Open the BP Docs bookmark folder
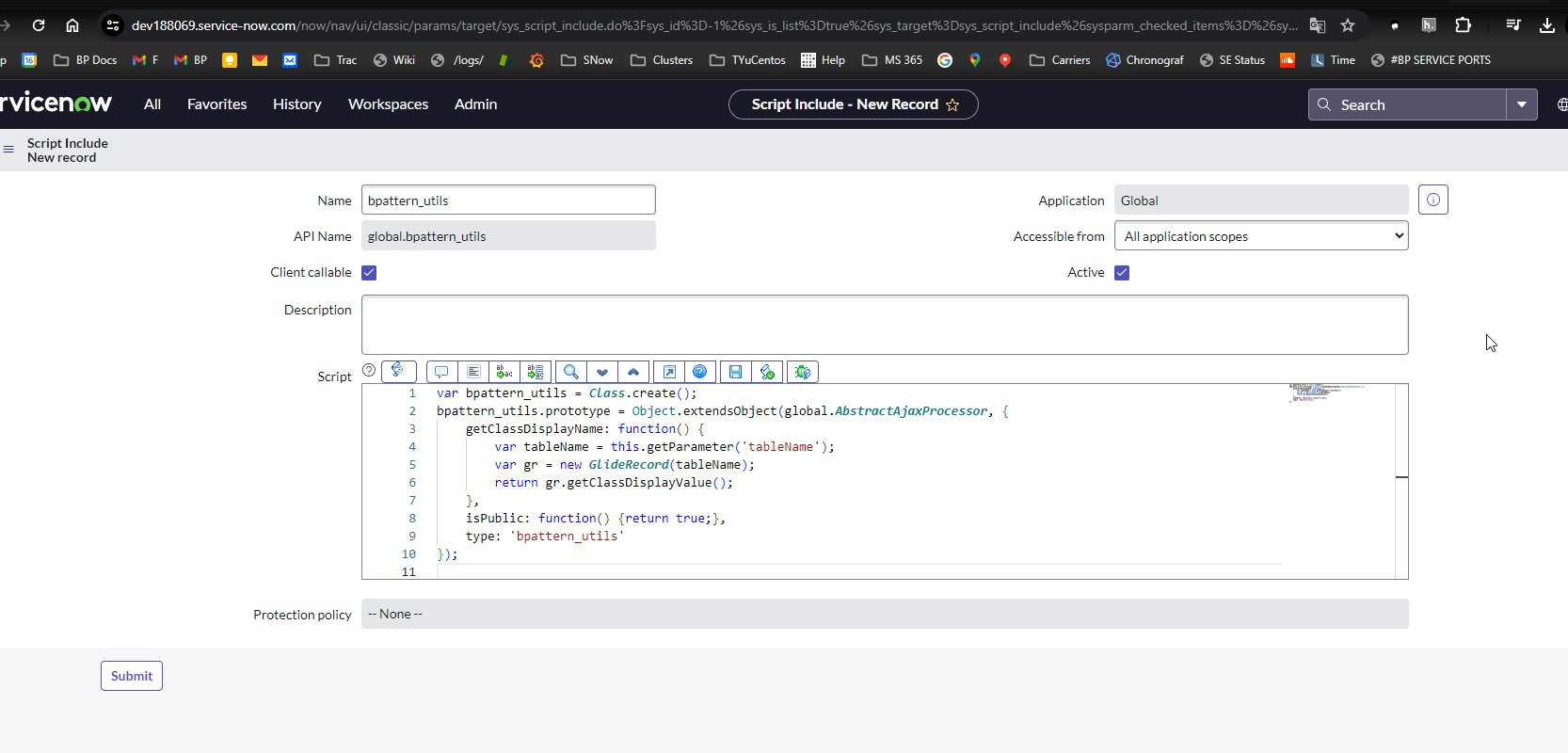Screen dimensions: 1568x753 pyautogui.click(x=86, y=60)
